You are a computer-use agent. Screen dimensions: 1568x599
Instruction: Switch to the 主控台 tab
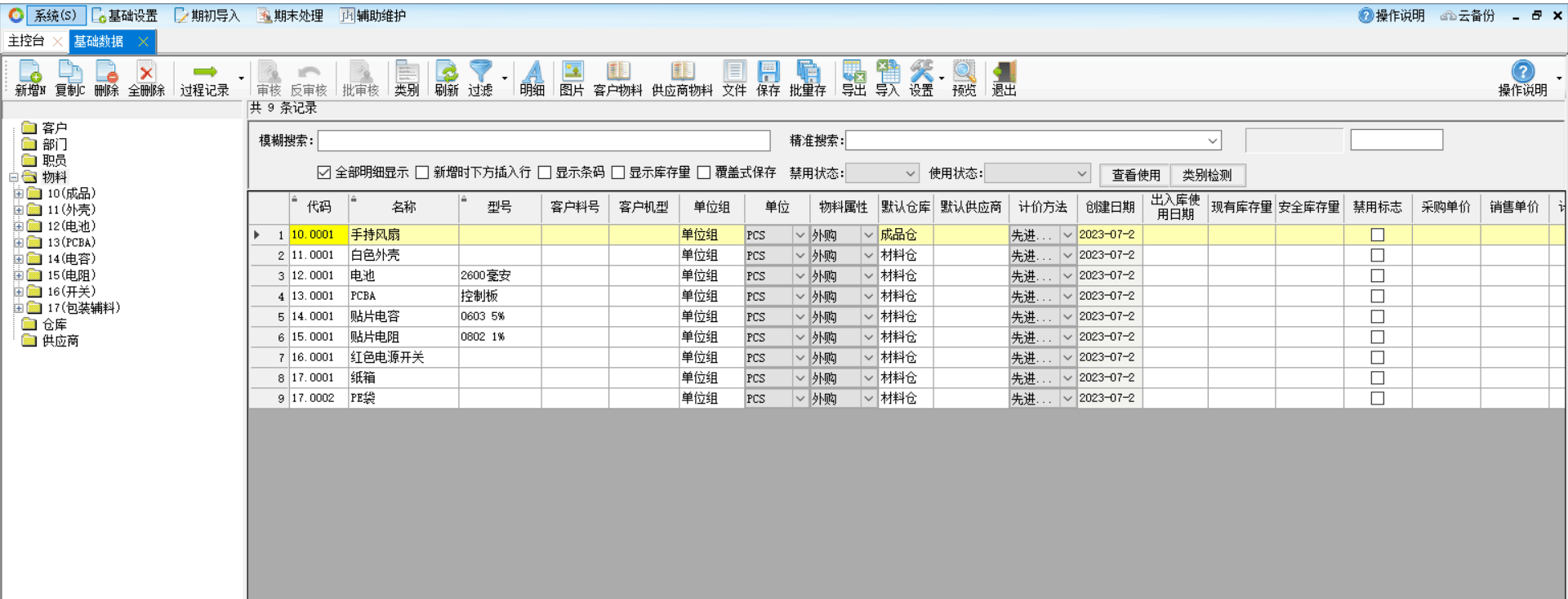pyautogui.click(x=26, y=41)
